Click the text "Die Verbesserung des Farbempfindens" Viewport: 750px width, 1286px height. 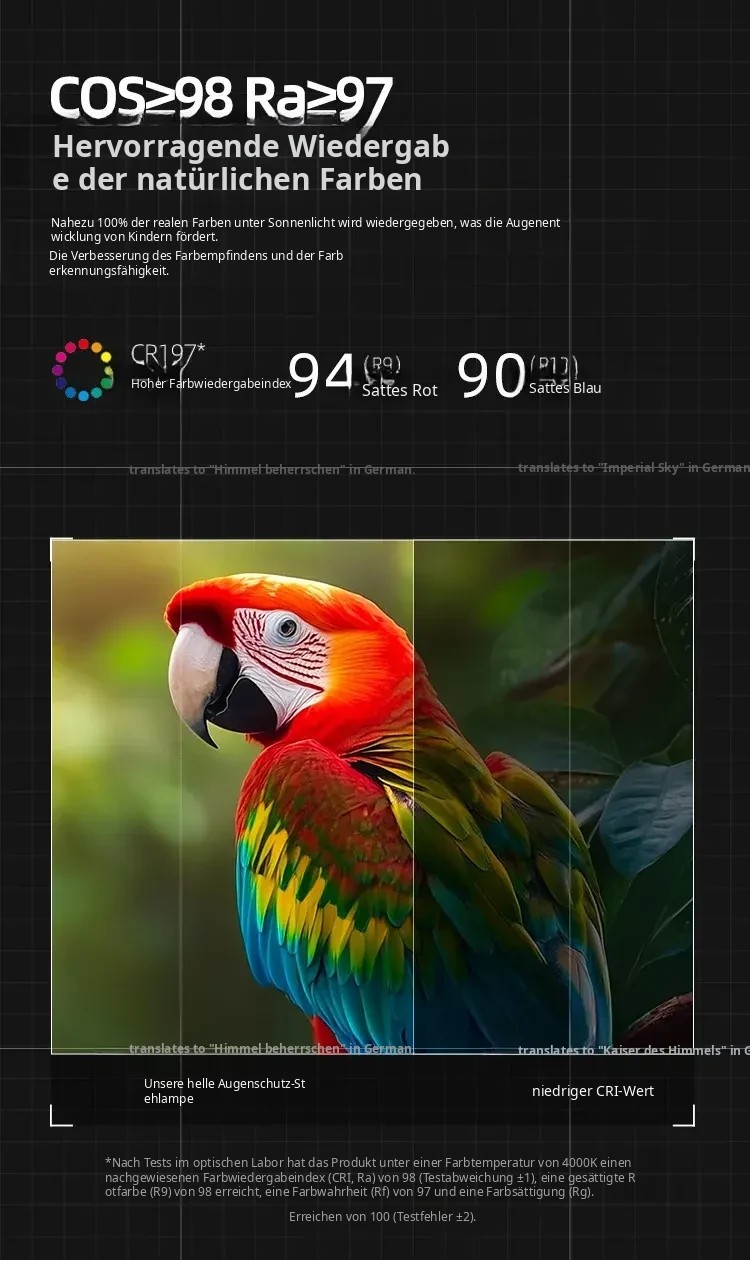[x=196, y=263]
